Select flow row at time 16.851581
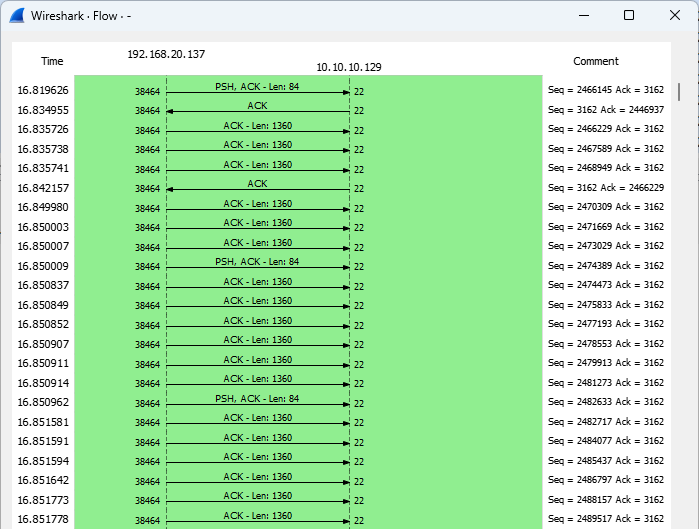This screenshot has width=699, height=529. pyautogui.click(x=341, y=422)
